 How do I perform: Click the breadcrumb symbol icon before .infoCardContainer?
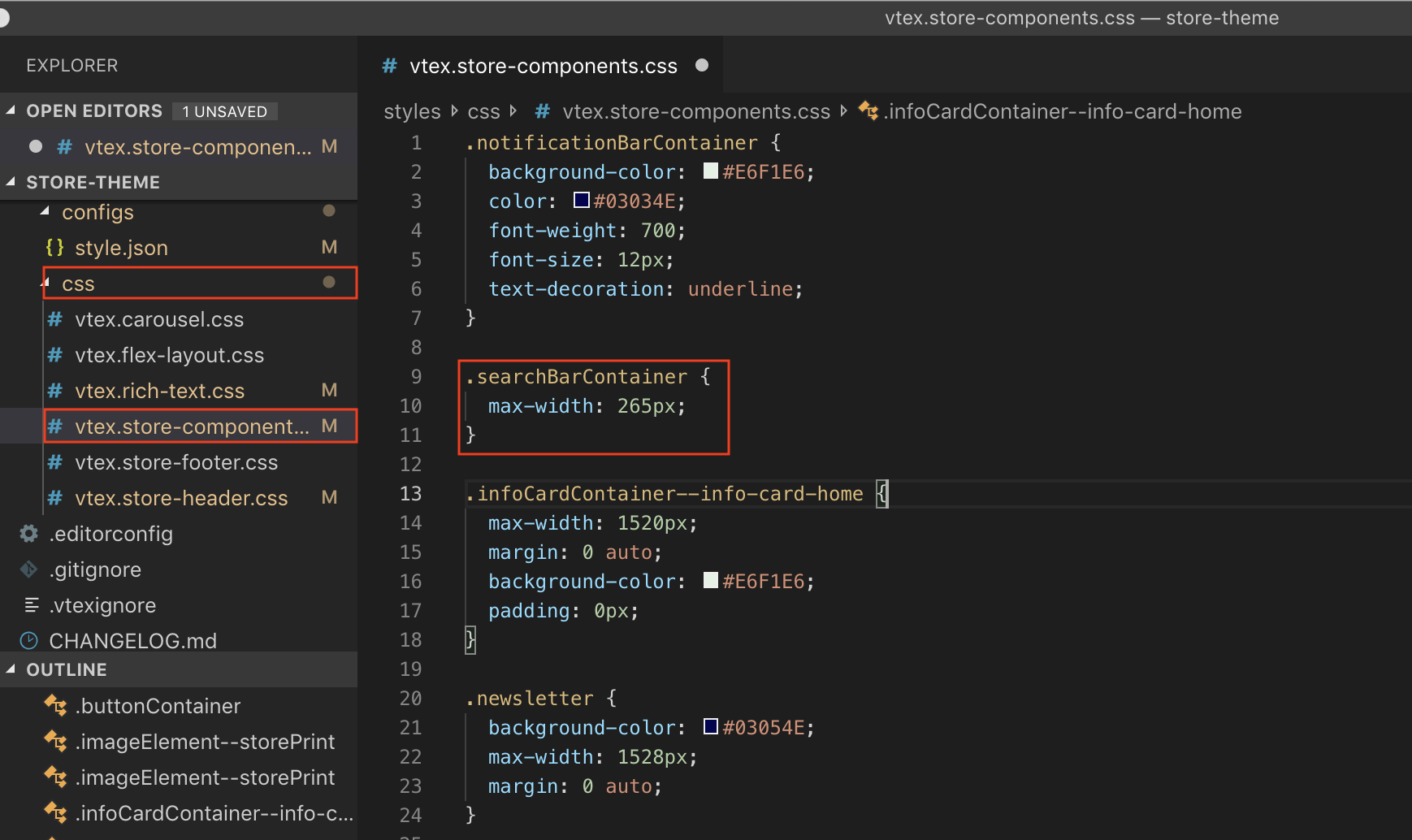coord(868,110)
